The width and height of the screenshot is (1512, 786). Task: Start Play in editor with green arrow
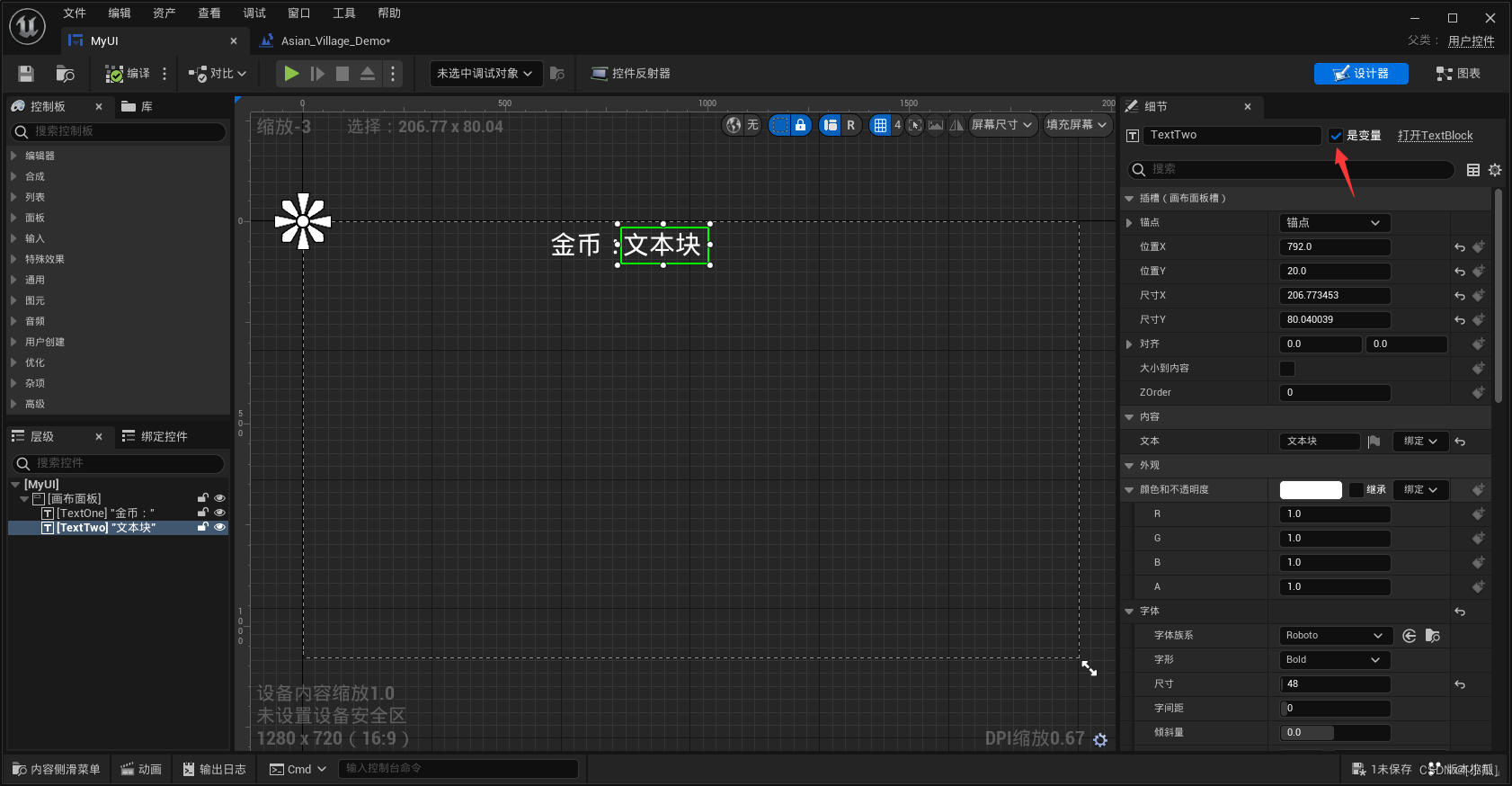(x=291, y=74)
